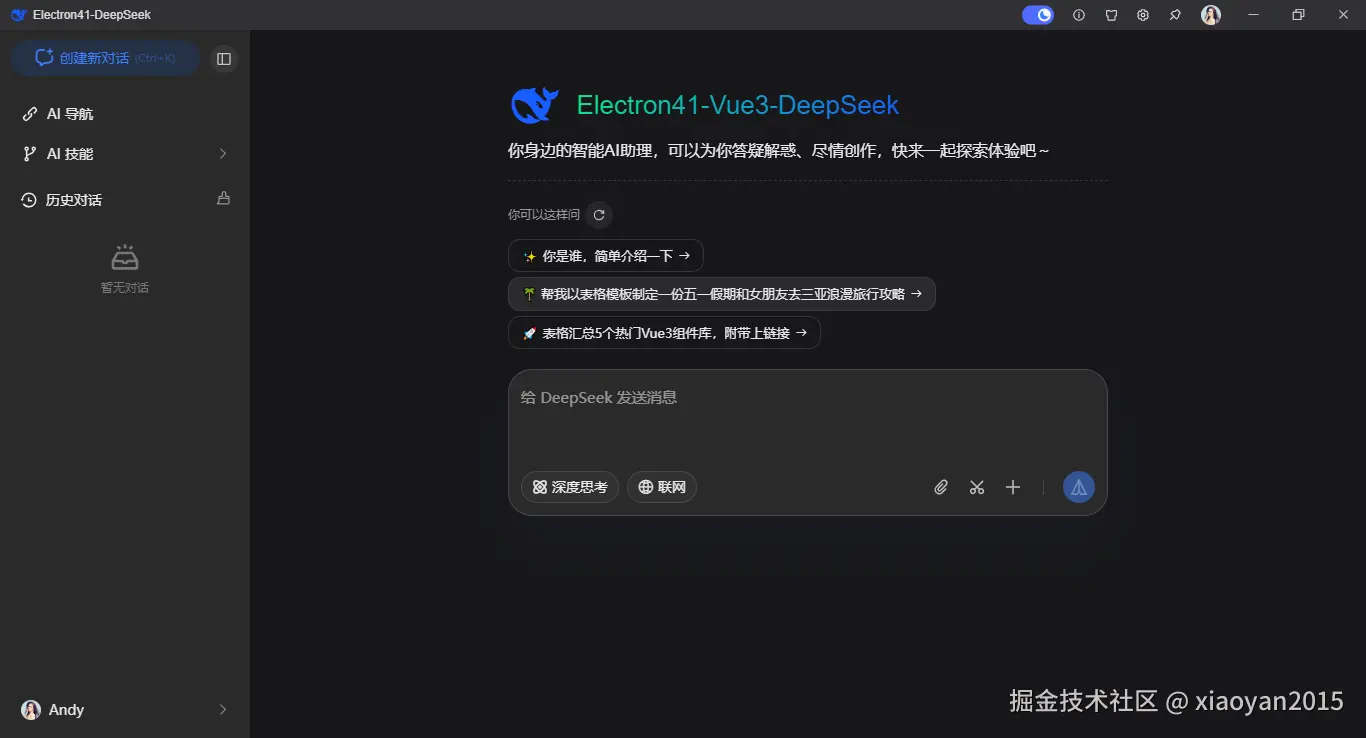1366x738 pixels.
Task: Enable 联网 web search mode
Action: (x=661, y=487)
